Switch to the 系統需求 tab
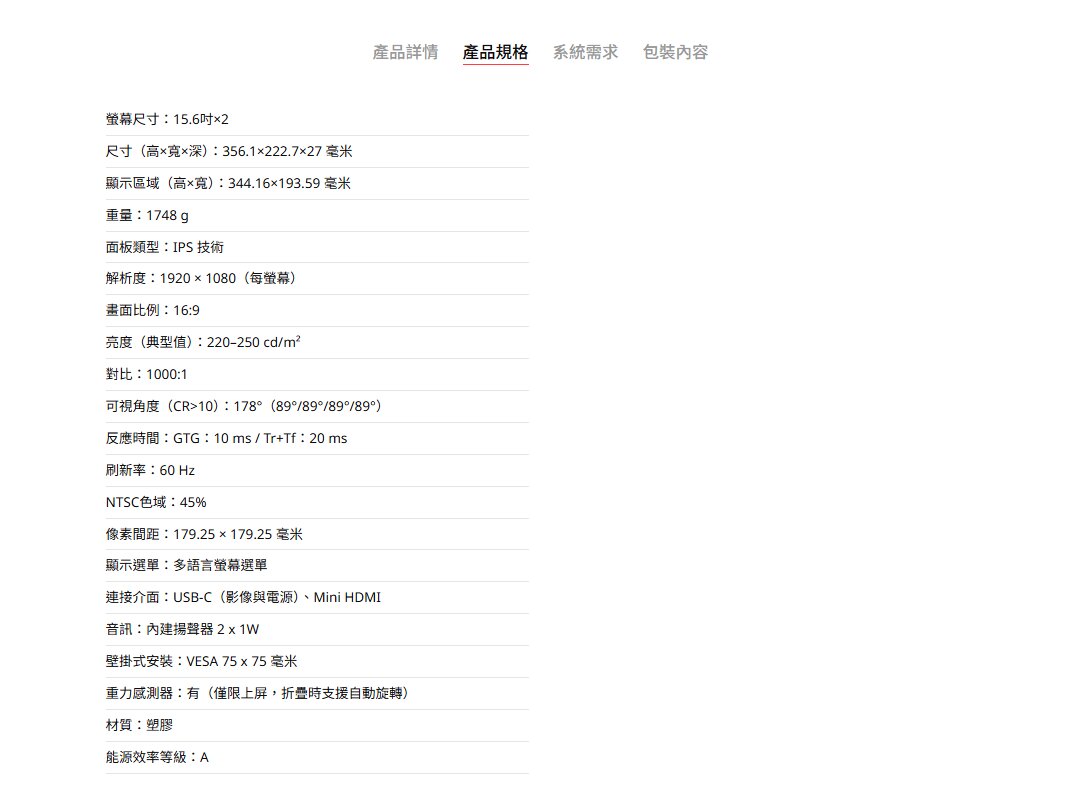1080x789 pixels. [x=585, y=52]
